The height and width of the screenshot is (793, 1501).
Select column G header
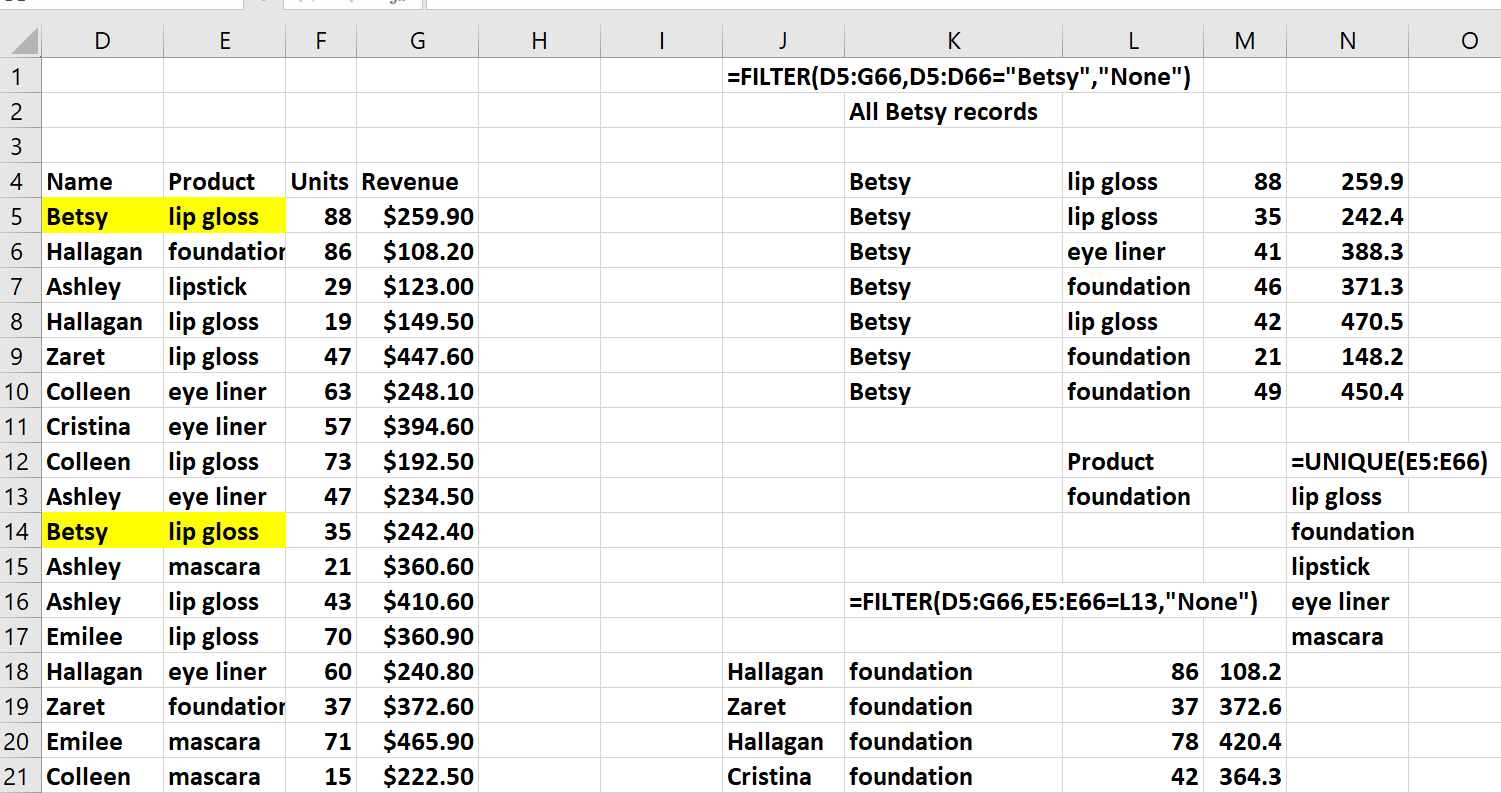[x=417, y=41]
